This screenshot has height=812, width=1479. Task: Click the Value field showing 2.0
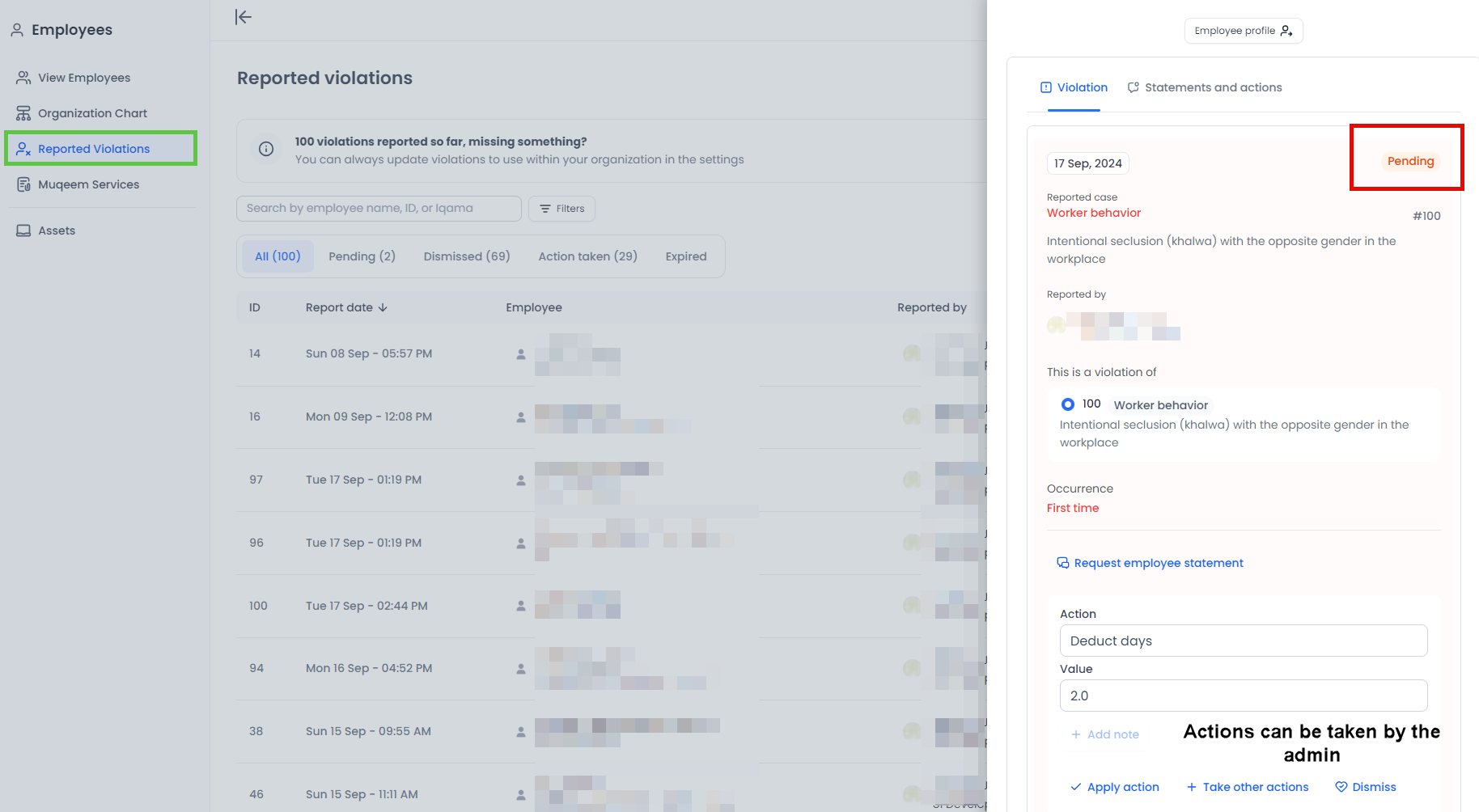[x=1243, y=696]
